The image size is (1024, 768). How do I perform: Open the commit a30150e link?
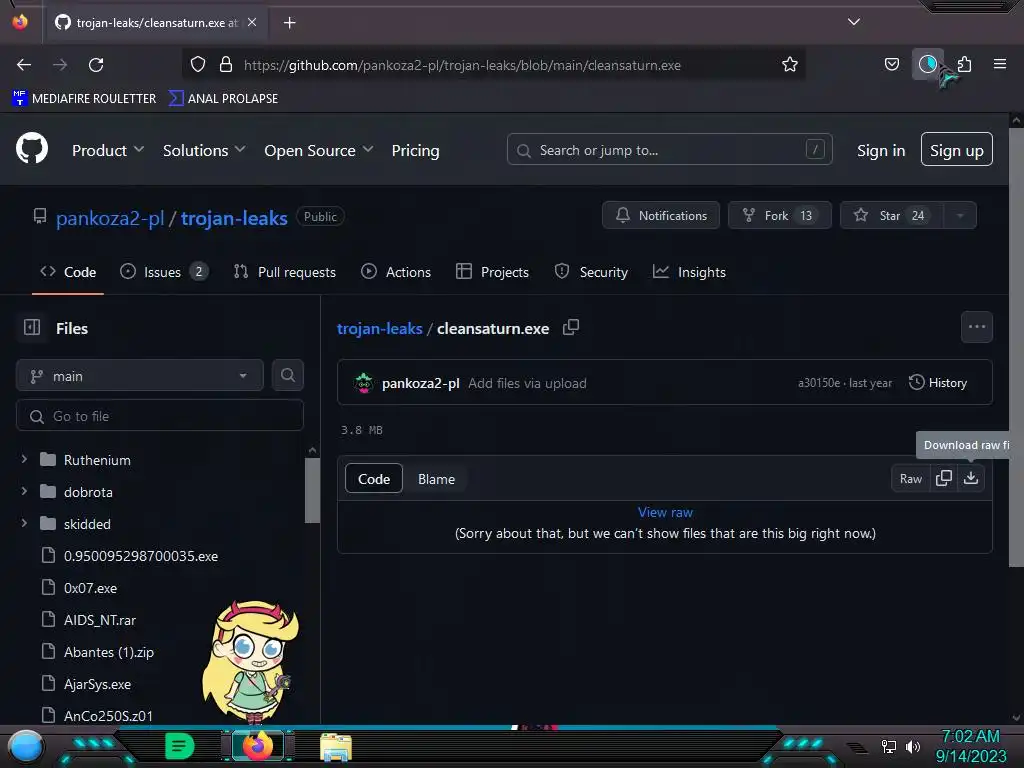click(x=819, y=383)
